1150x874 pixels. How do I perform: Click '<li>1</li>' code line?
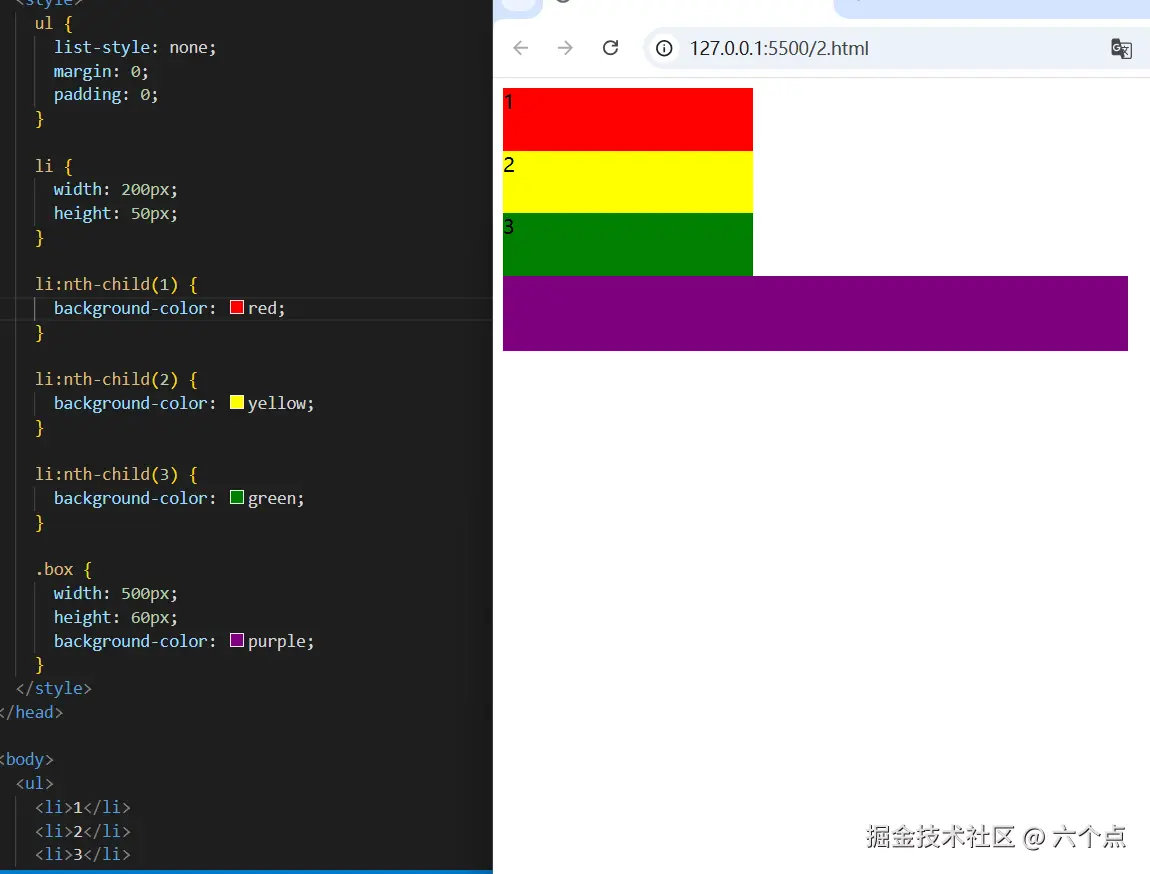[83, 807]
